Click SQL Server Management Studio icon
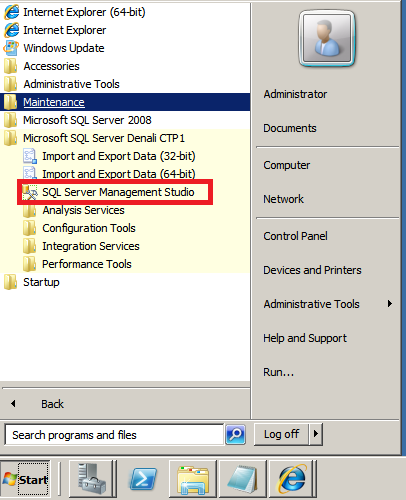Screen dimensions: 406x500 (x=30, y=192)
